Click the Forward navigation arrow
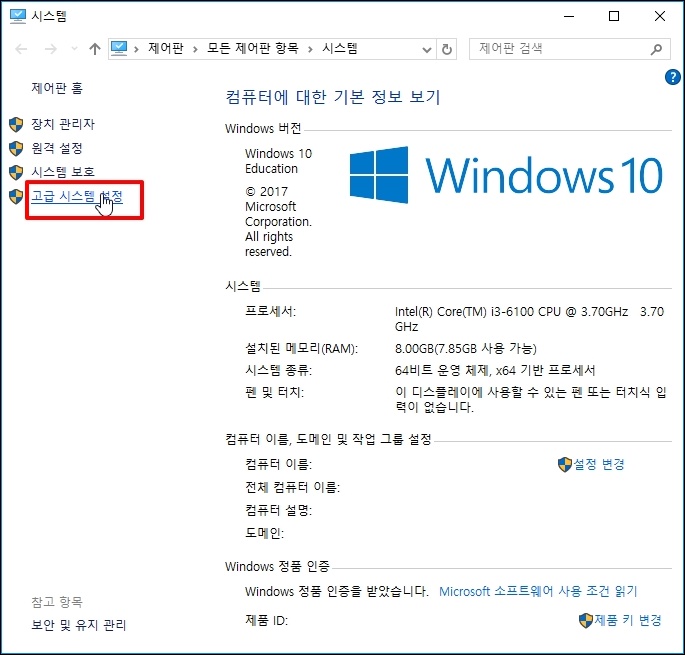 point(51,49)
